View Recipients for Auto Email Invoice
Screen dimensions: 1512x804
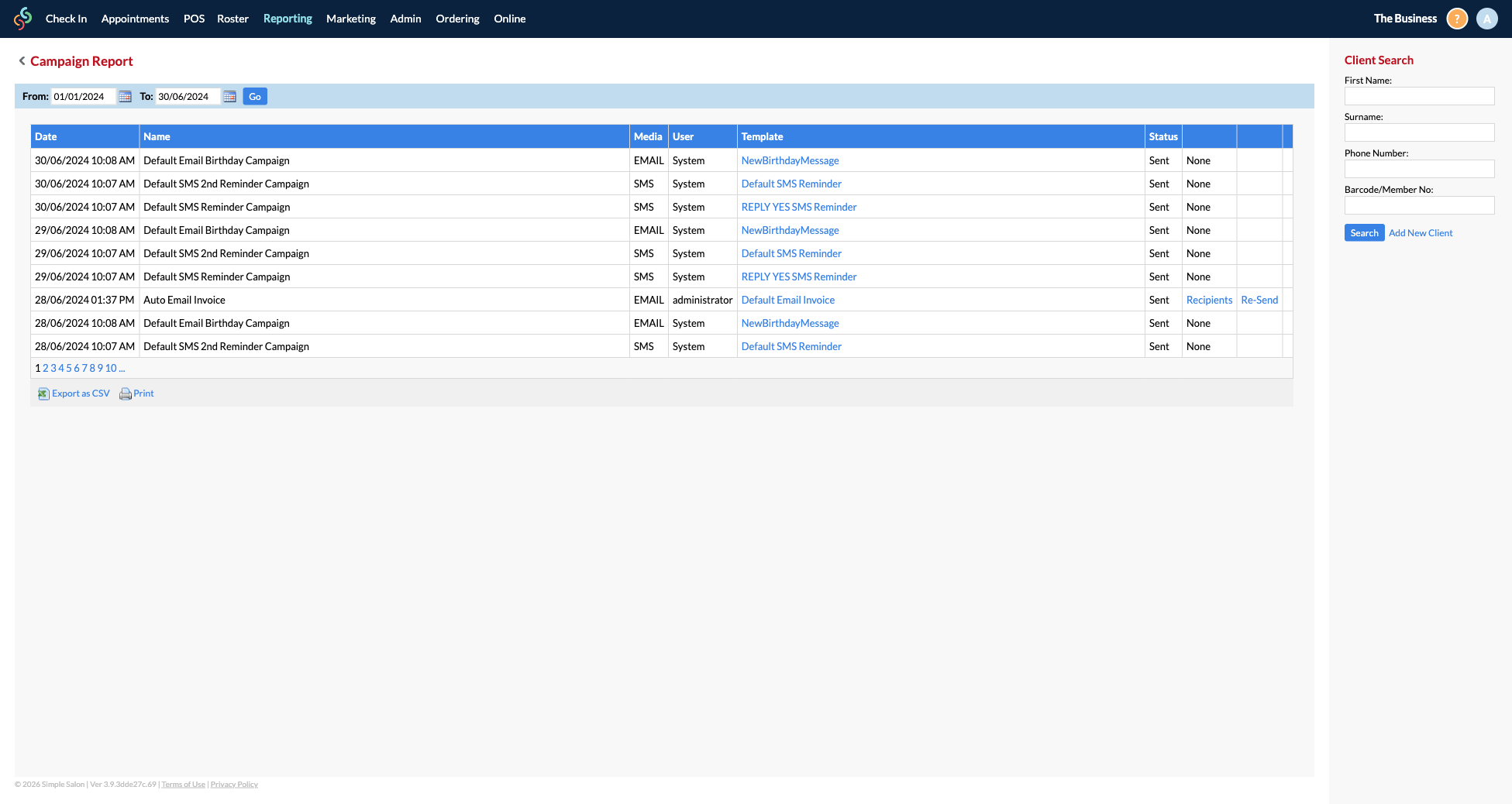point(1209,301)
